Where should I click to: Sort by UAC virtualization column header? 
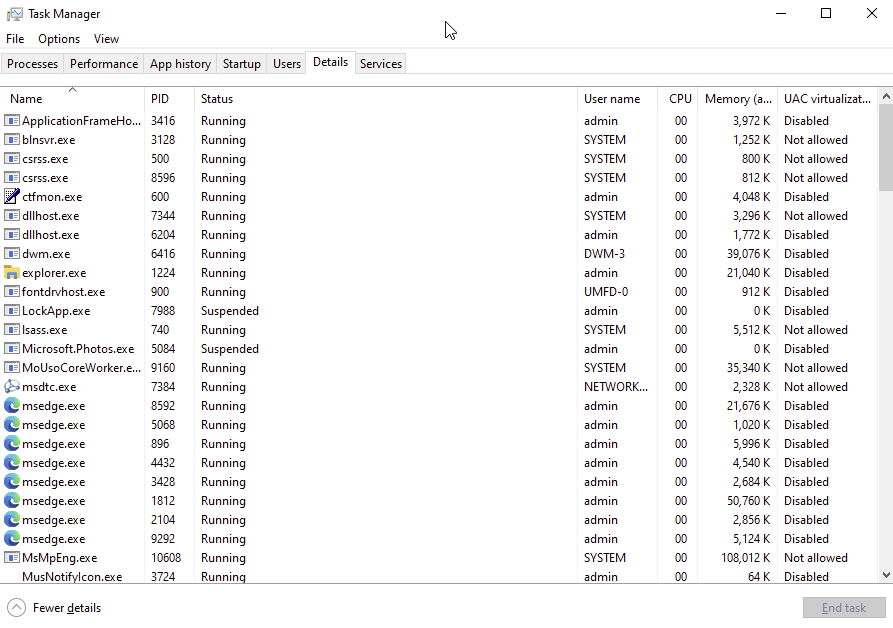[828, 98]
